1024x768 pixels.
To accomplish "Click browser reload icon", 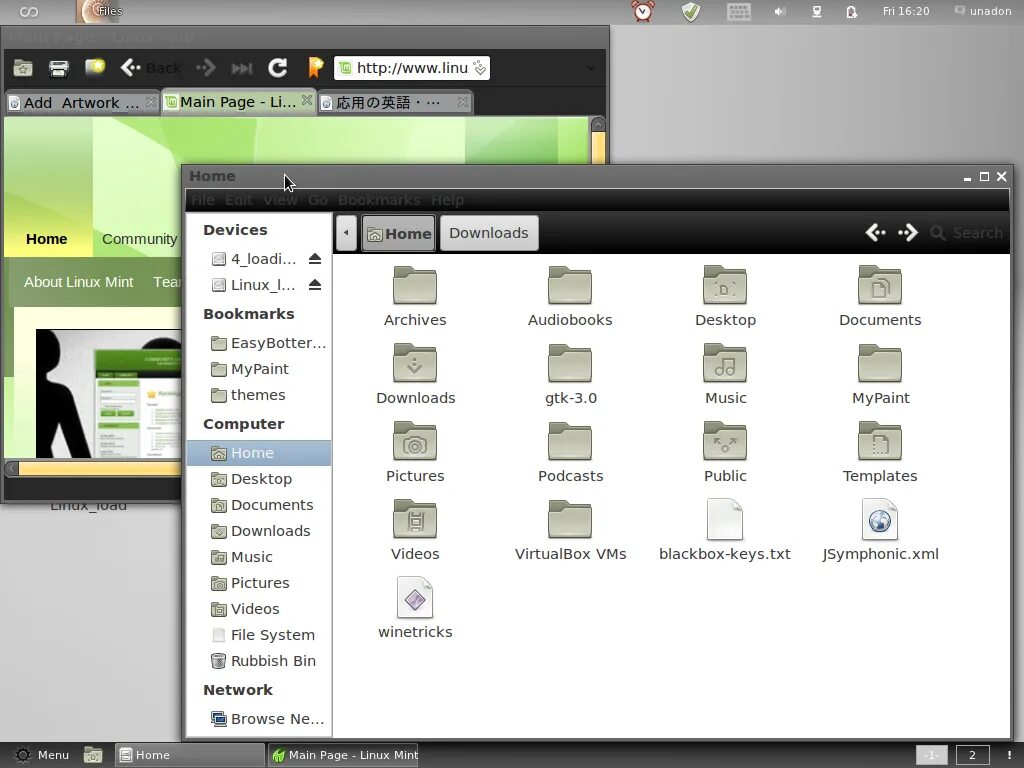I will click(278, 67).
